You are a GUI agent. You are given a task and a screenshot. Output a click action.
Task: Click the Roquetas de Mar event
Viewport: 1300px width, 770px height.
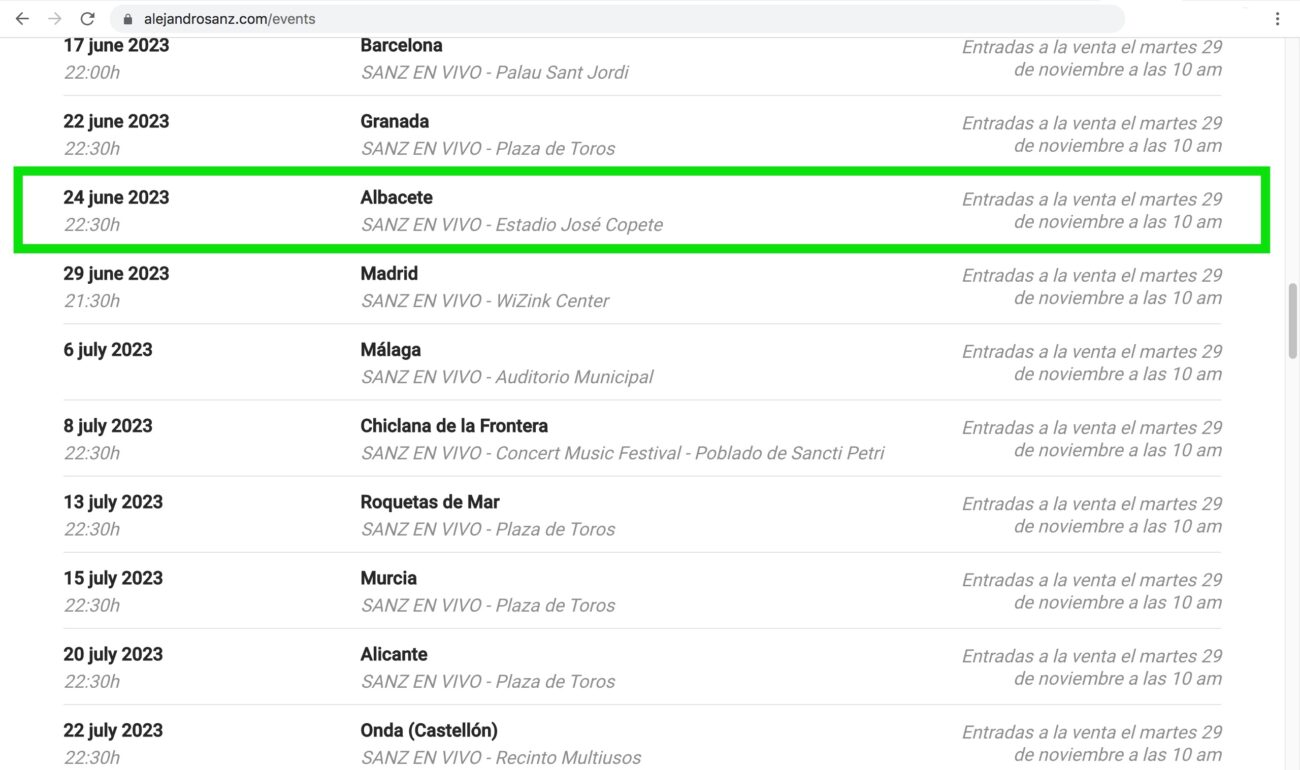pyautogui.click(x=642, y=514)
